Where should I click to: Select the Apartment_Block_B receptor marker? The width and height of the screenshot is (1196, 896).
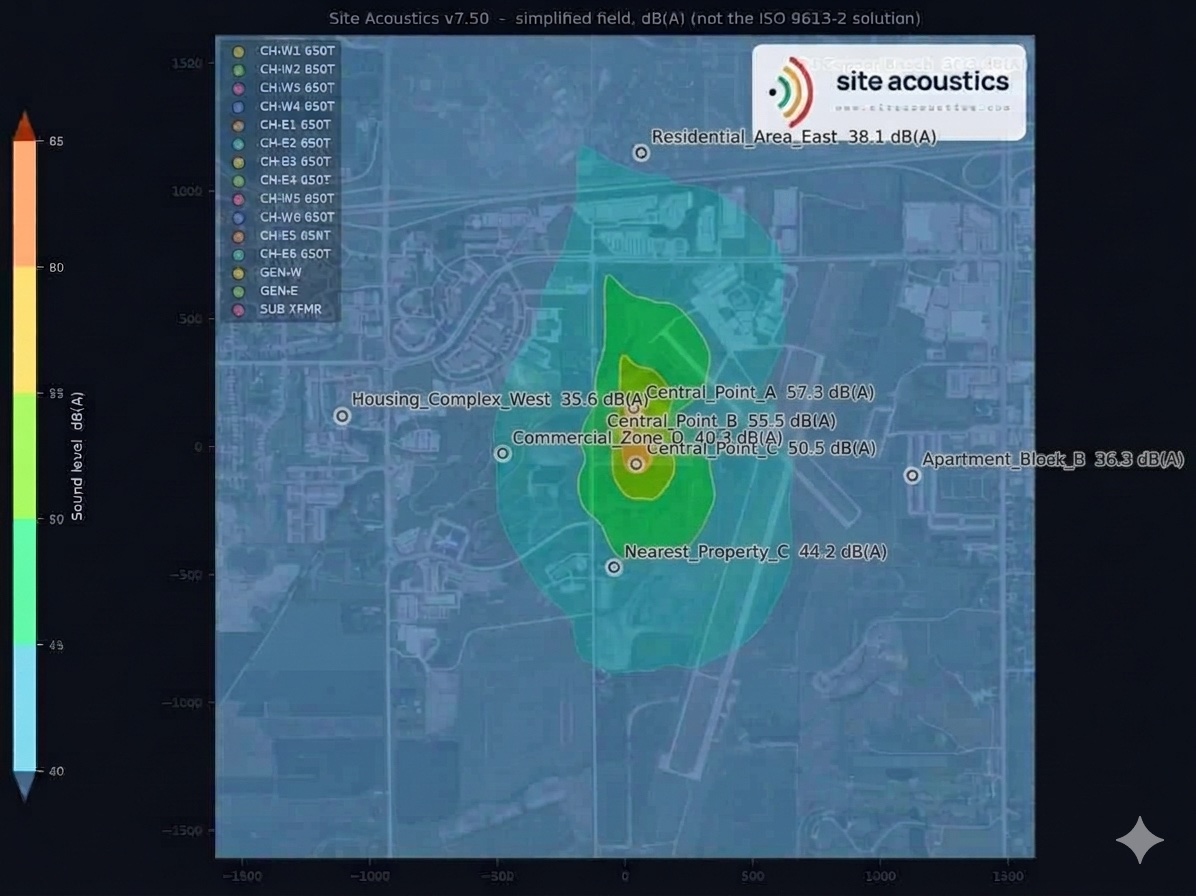coord(912,476)
